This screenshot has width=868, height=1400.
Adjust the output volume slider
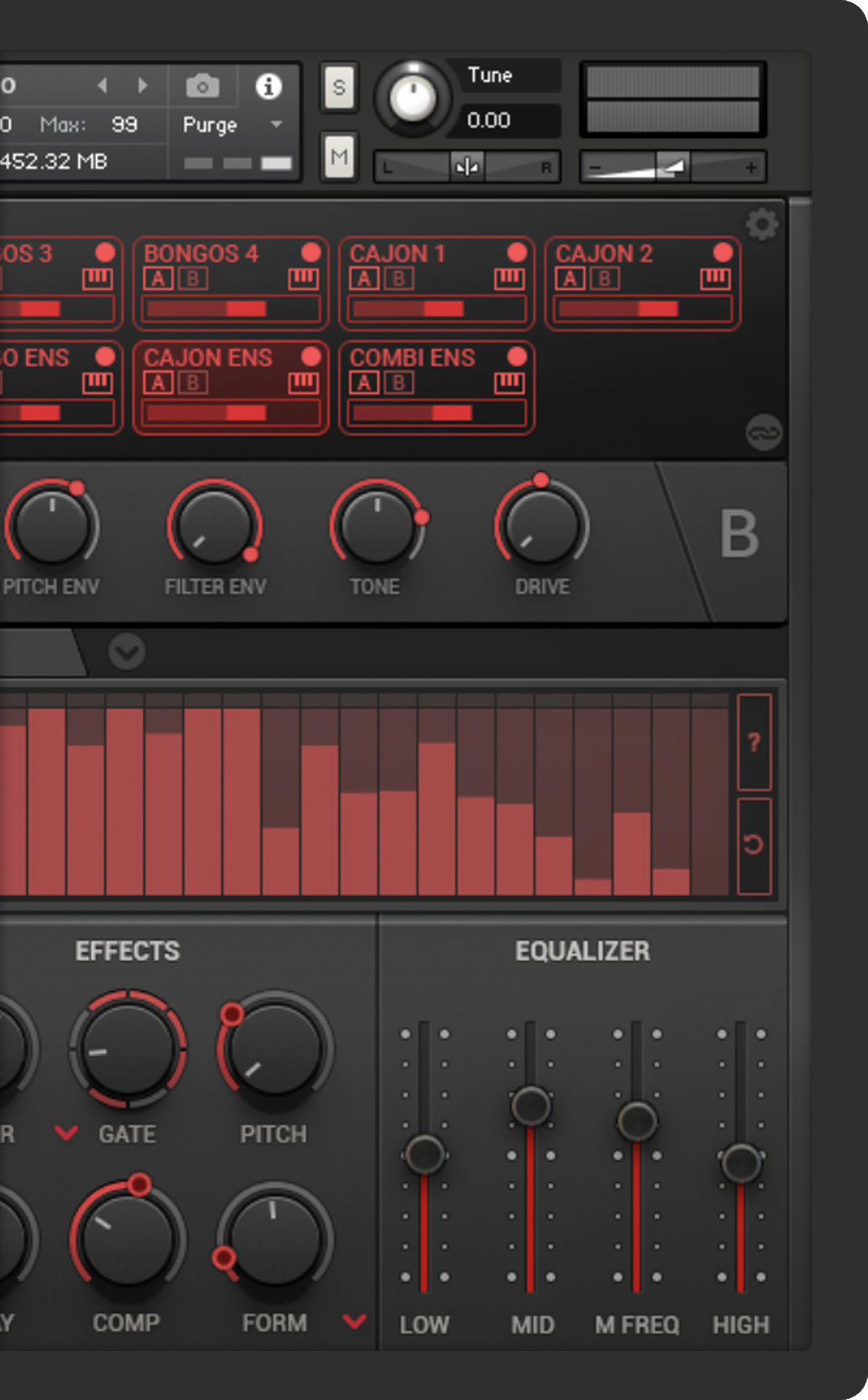coord(672,167)
